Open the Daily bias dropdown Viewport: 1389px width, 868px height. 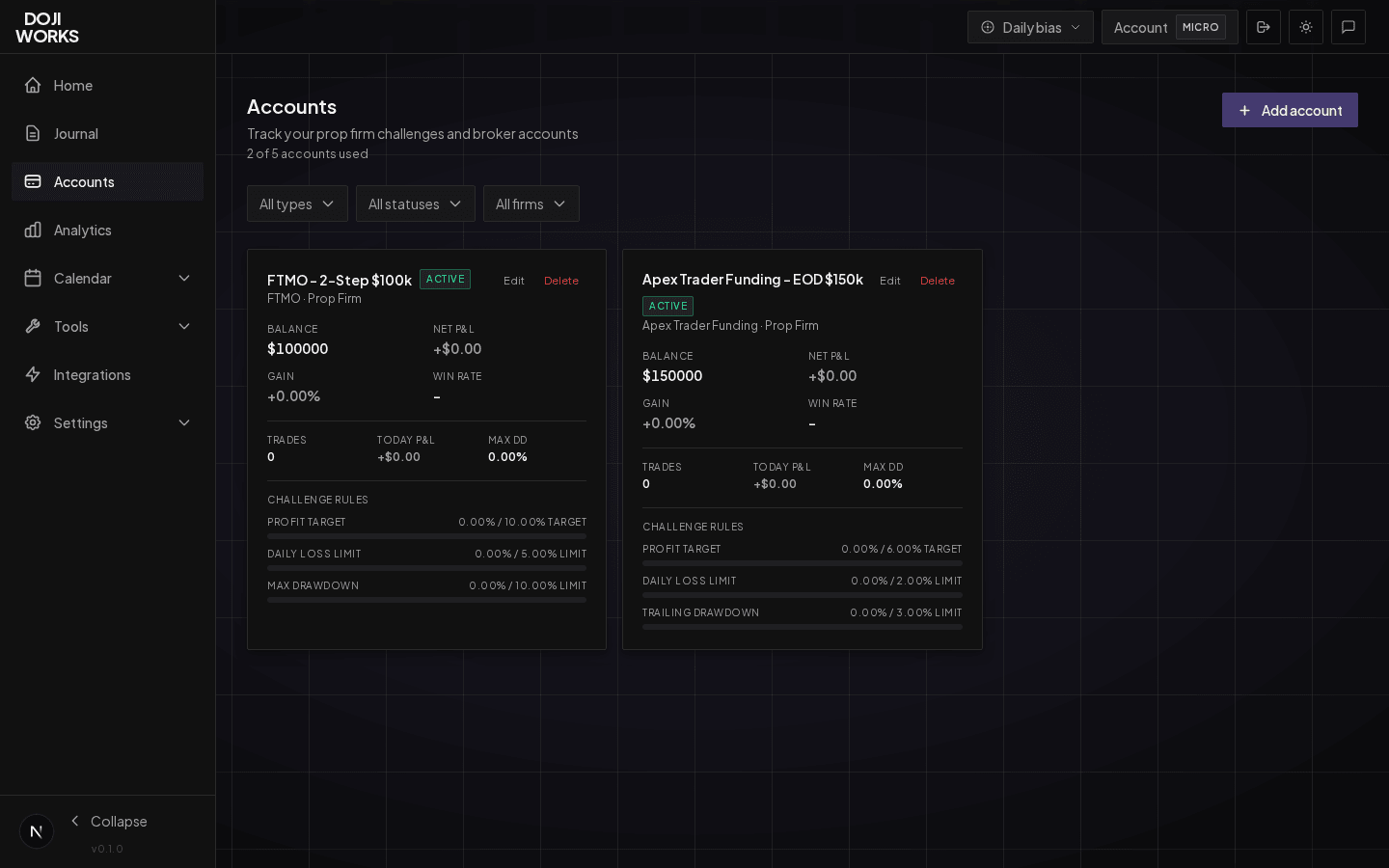tap(1030, 27)
